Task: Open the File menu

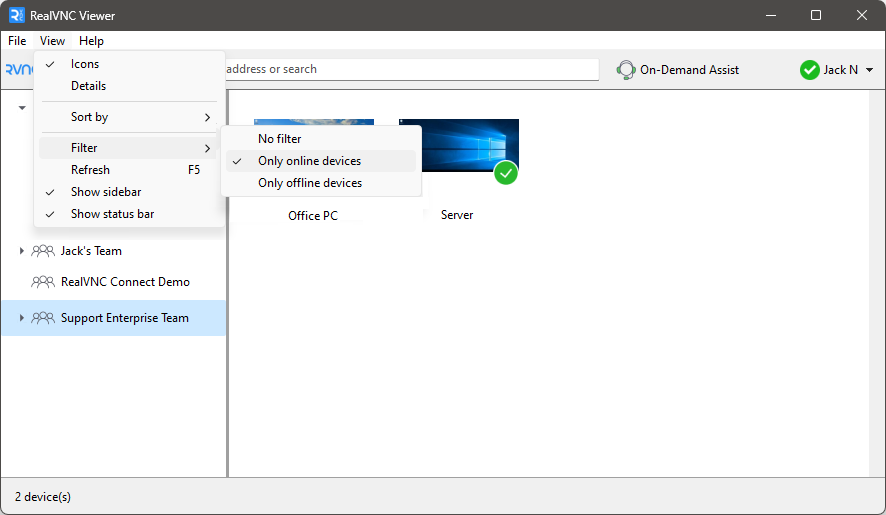Action: [x=17, y=41]
